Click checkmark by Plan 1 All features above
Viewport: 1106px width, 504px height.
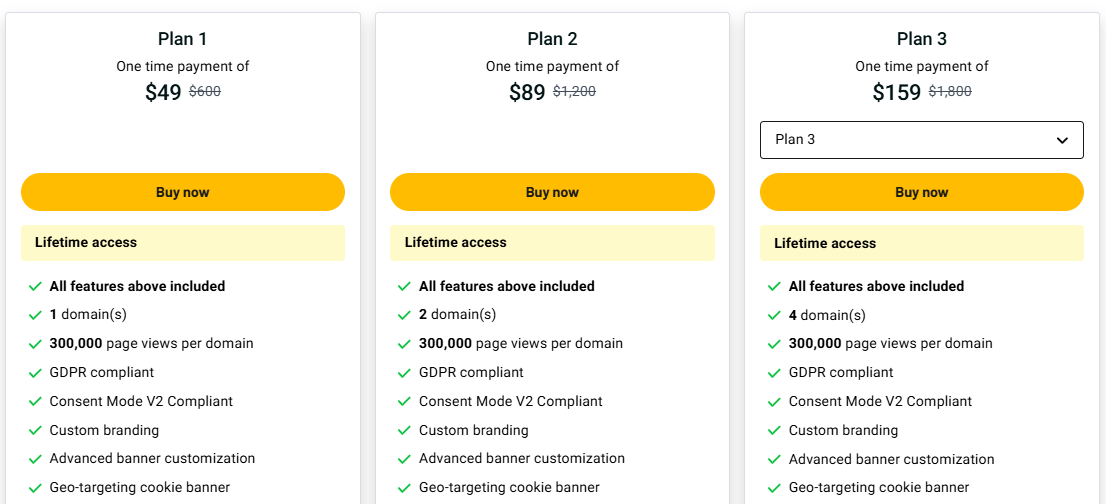(36, 287)
